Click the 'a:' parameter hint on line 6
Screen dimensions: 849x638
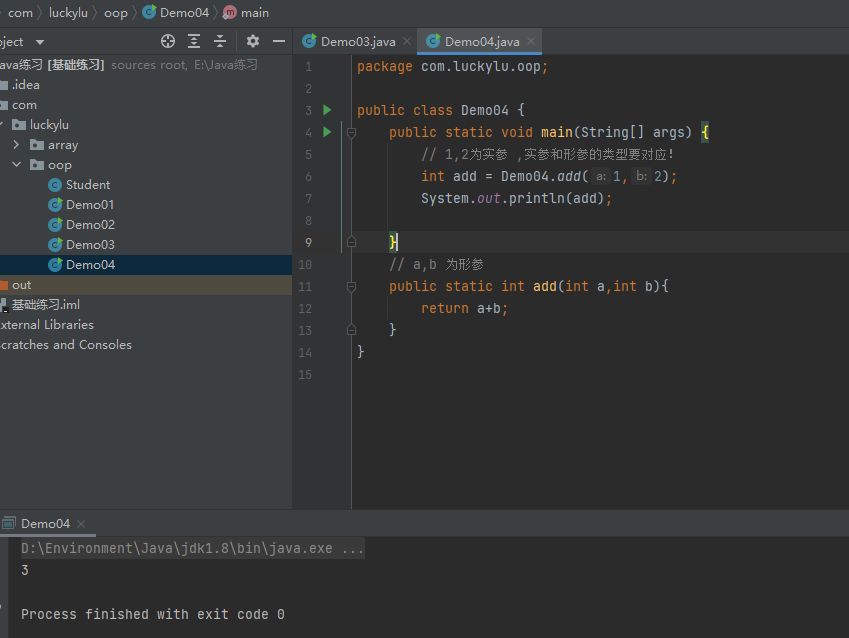[600, 177]
